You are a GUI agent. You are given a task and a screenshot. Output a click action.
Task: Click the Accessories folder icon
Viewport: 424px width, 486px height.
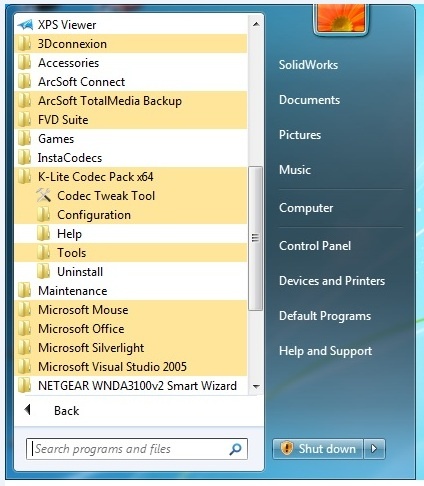(x=25, y=63)
